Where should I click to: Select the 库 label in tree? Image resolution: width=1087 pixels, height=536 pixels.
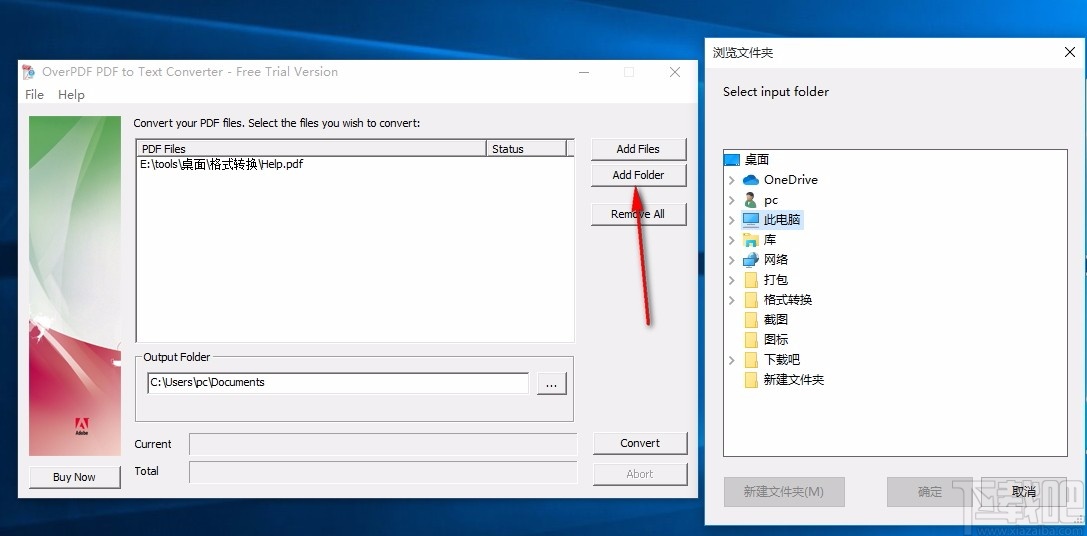point(770,240)
